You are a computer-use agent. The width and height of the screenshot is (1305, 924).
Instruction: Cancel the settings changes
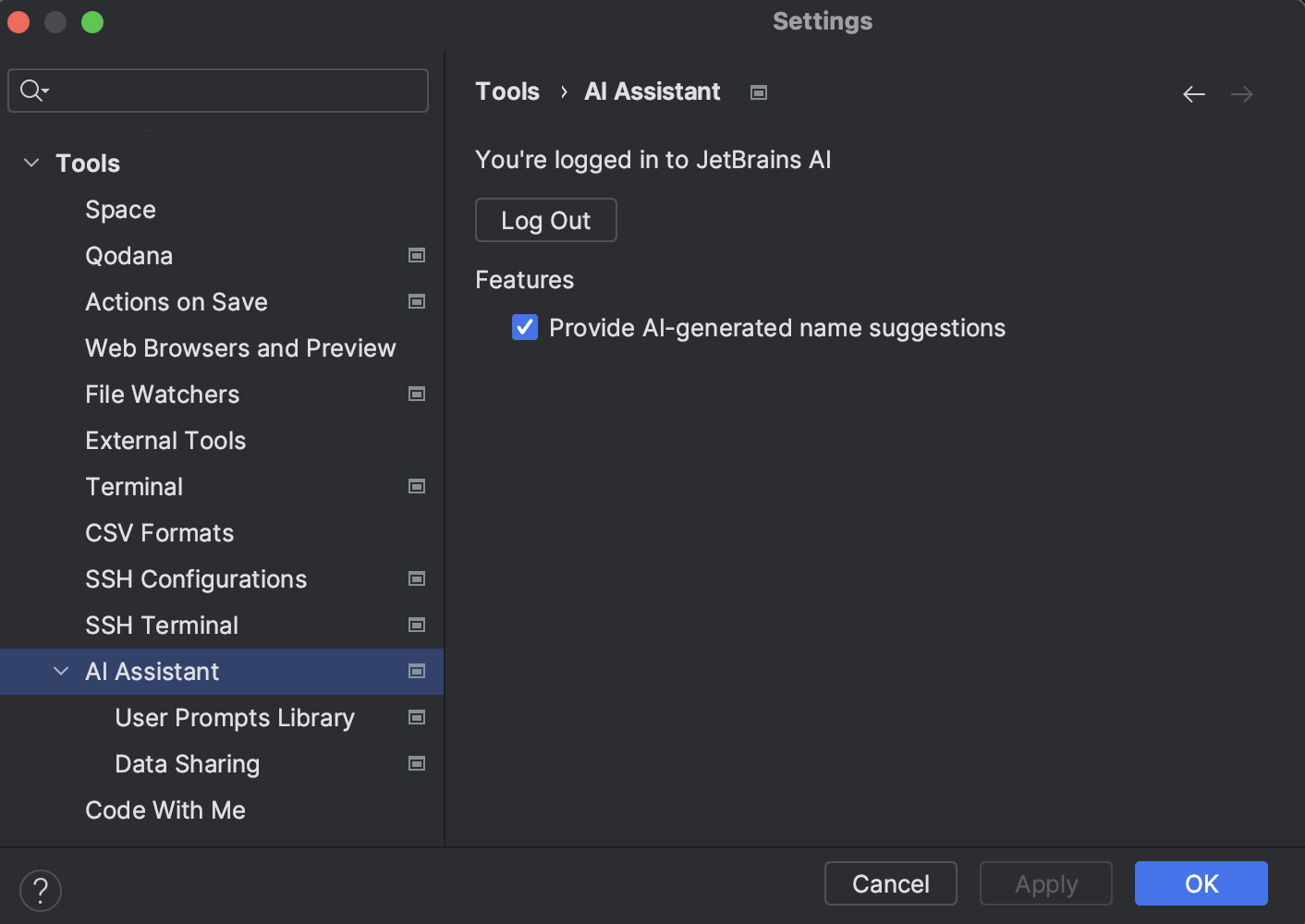[x=890, y=883]
